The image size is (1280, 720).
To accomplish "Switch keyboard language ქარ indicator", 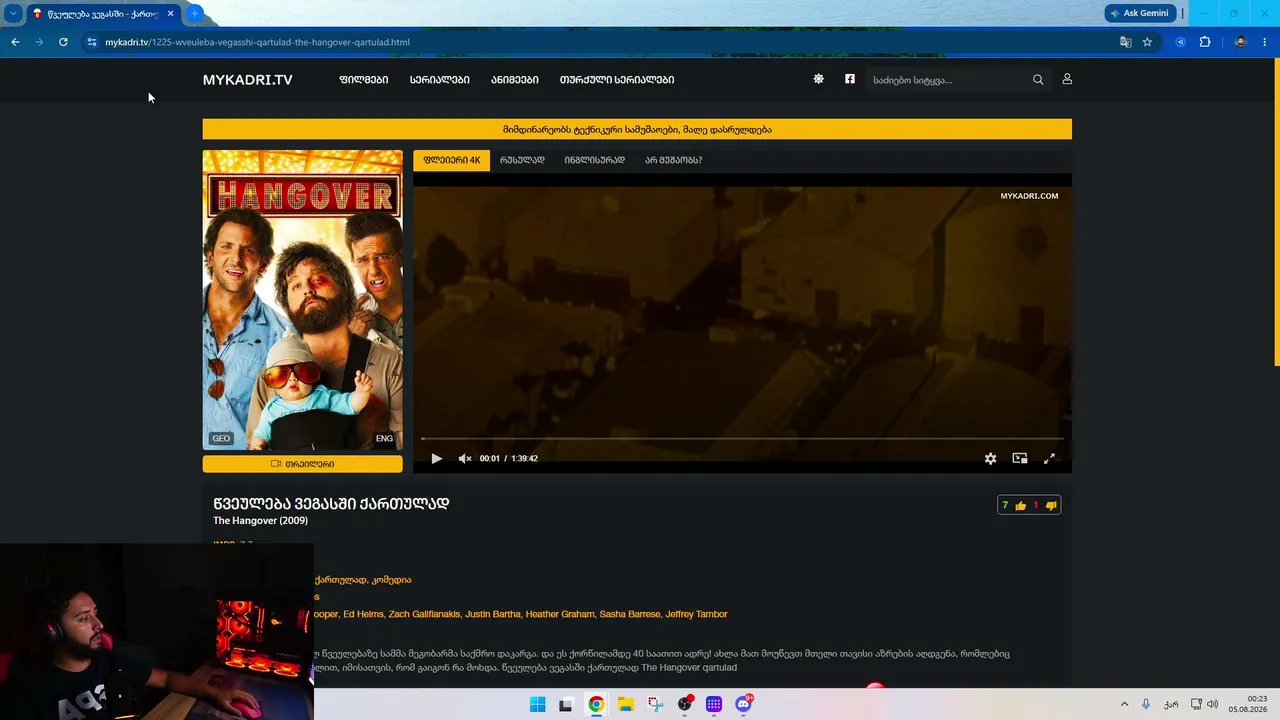I will click(x=1171, y=704).
